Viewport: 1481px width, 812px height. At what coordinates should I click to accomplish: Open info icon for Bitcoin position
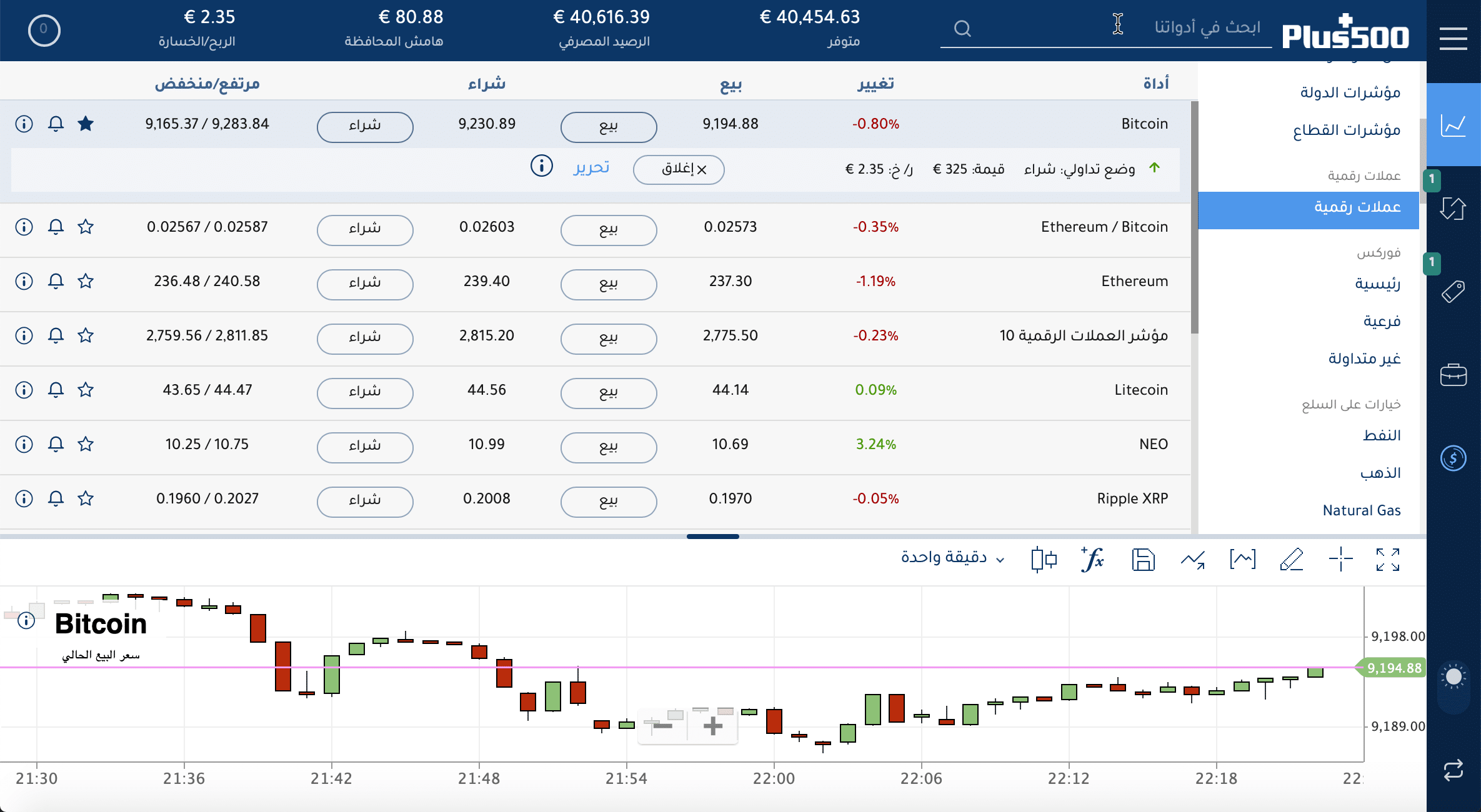(542, 166)
